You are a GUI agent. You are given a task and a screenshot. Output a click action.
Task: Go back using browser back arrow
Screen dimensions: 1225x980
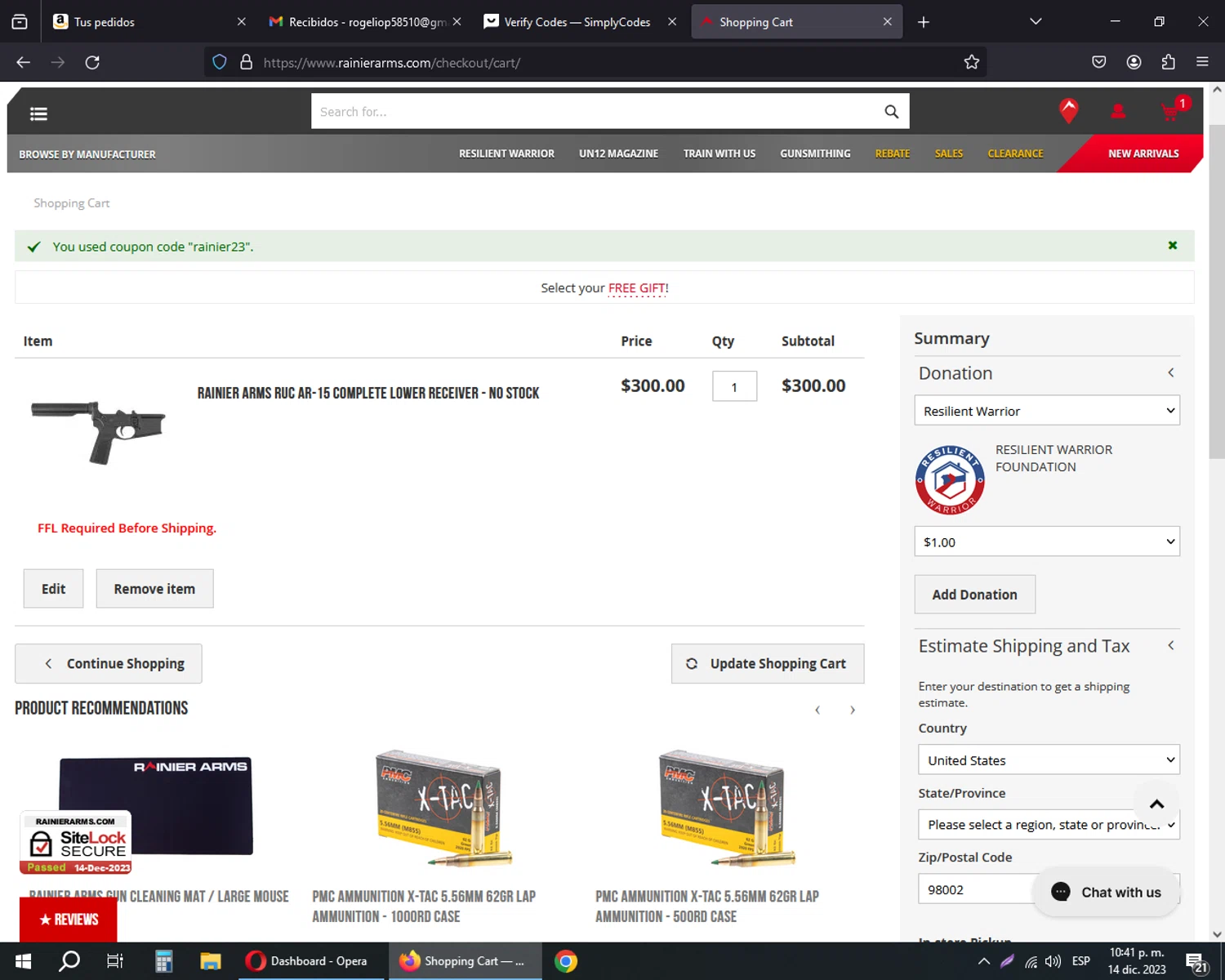pos(23,62)
